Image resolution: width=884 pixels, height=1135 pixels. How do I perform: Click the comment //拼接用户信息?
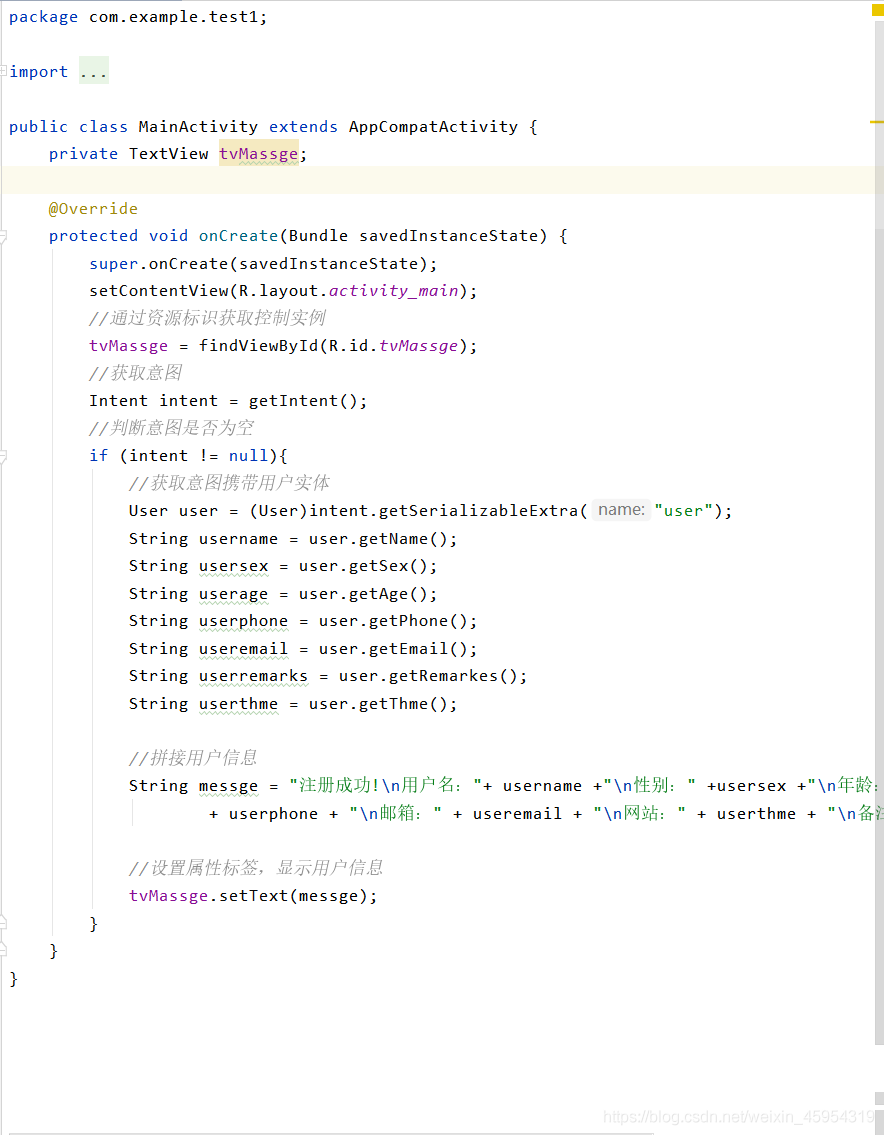click(x=193, y=758)
